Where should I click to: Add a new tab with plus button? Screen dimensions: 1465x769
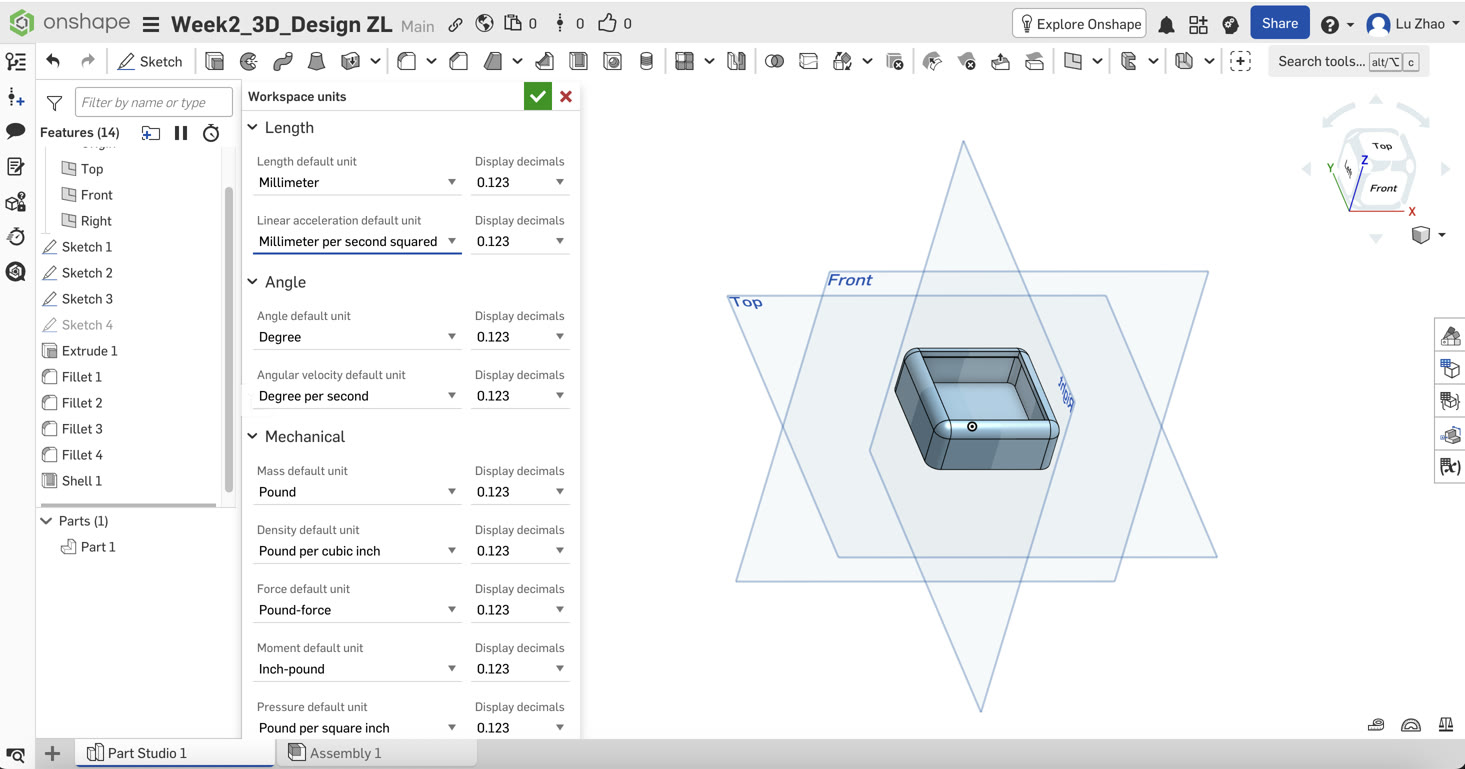coord(52,753)
